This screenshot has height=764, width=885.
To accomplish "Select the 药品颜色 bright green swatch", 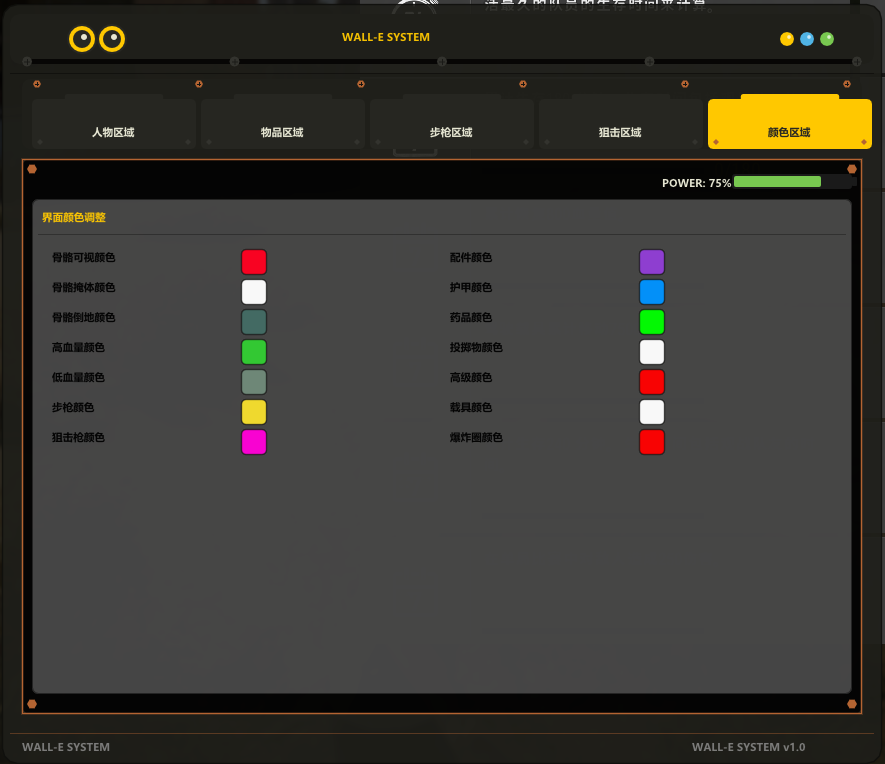I will [652, 322].
